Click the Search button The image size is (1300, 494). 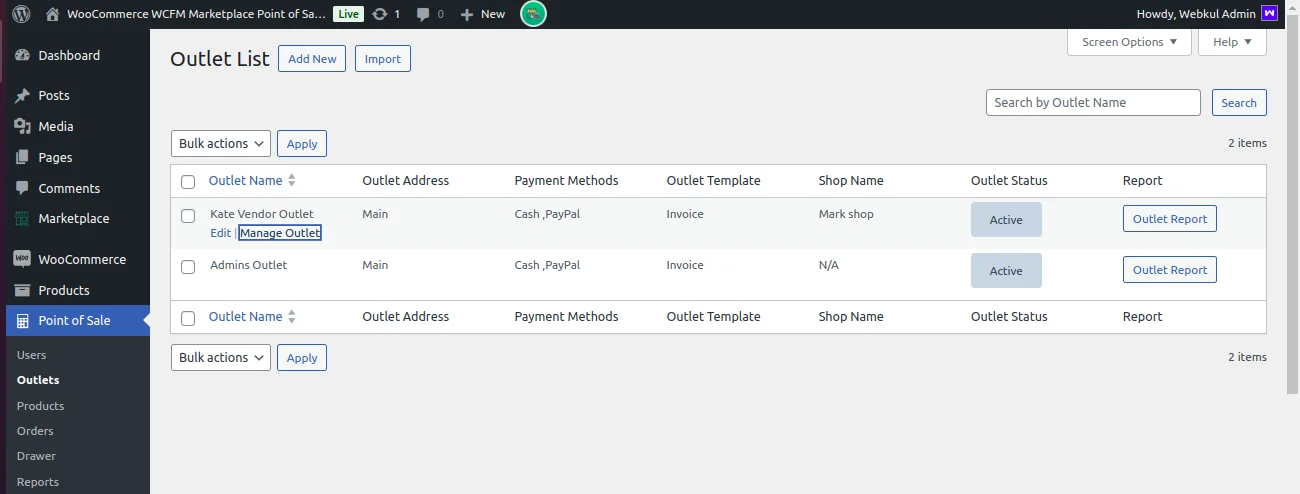[1239, 103]
